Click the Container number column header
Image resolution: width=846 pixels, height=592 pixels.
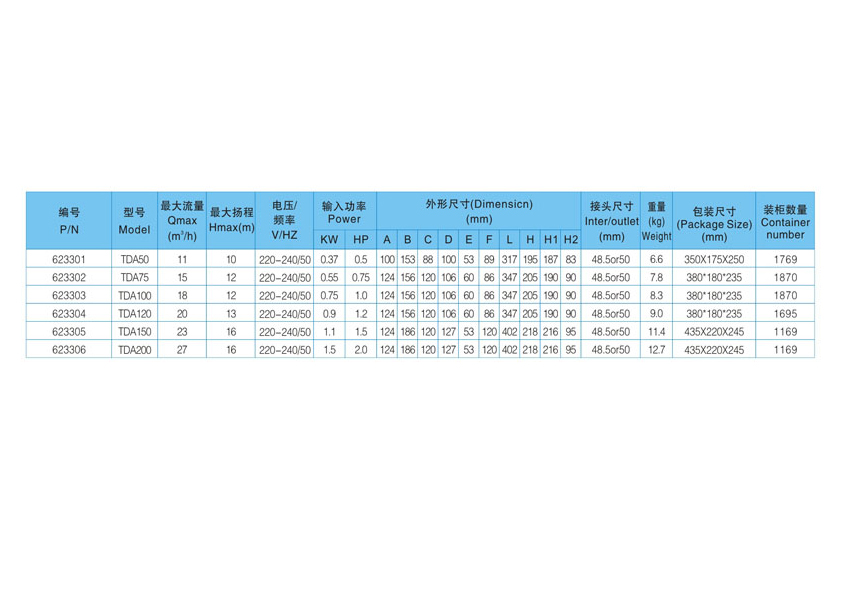coord(785,221)
